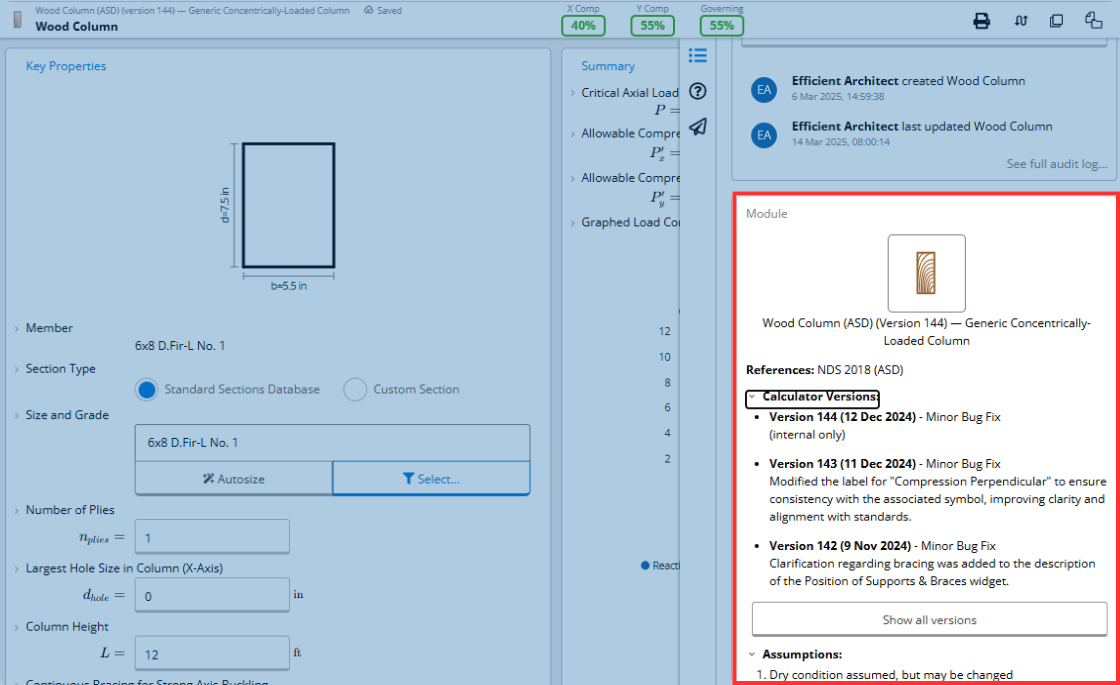This screenshot has height=685, width=1120.
Task: Click the Select... filter button
Action: (431, 479)
